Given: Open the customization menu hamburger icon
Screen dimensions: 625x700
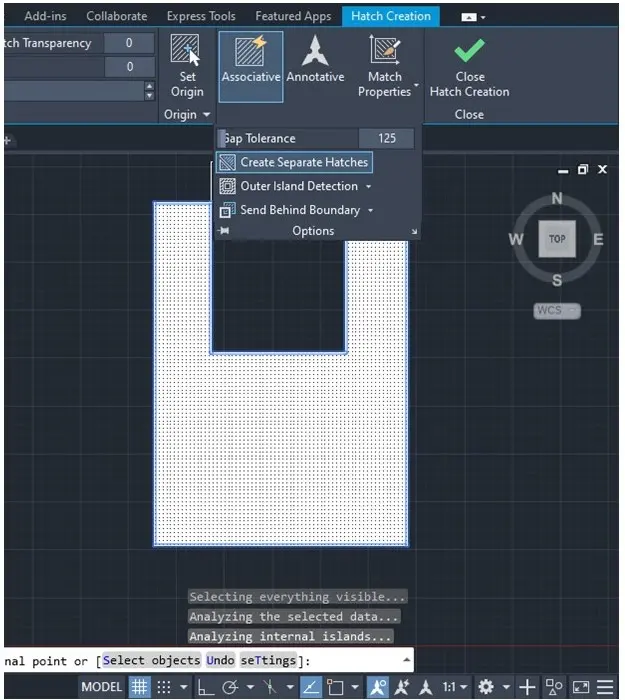Looking at the screenshot, I should tap(605, 687).
